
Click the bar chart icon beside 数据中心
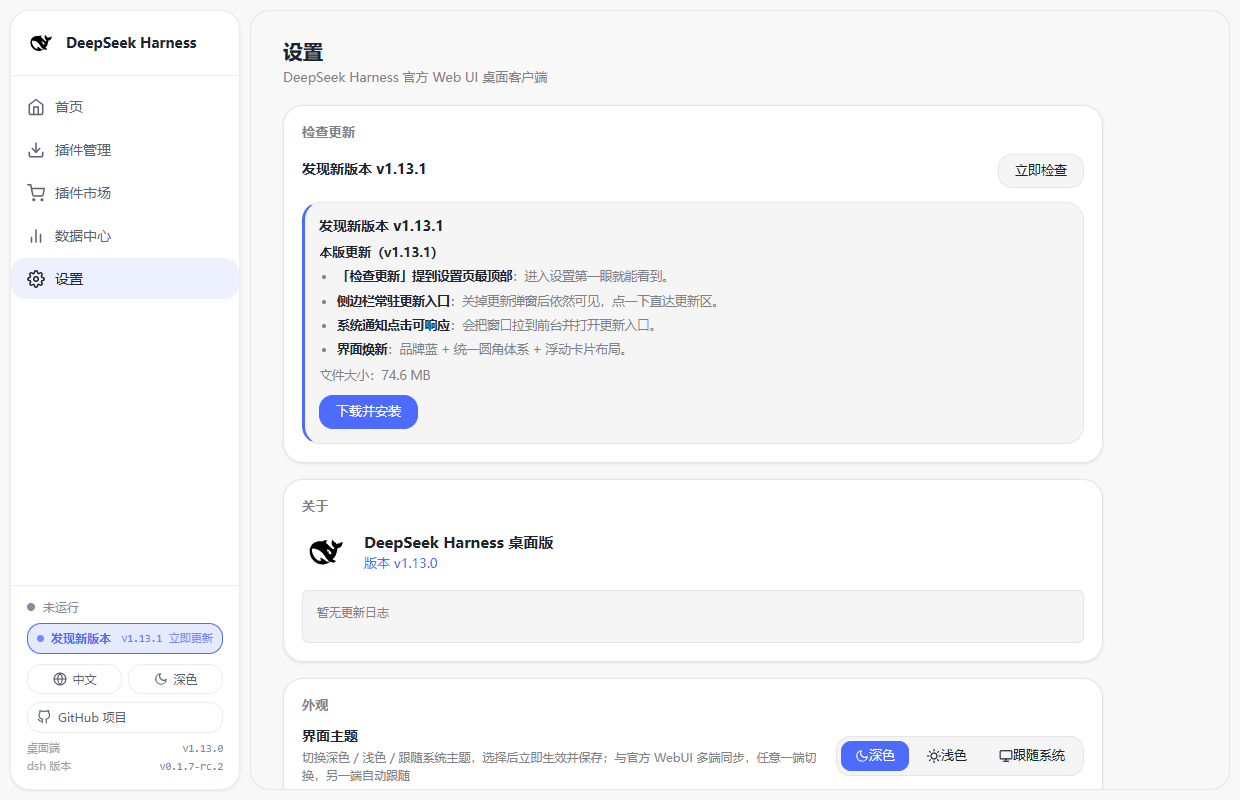(x=36, y=236)
